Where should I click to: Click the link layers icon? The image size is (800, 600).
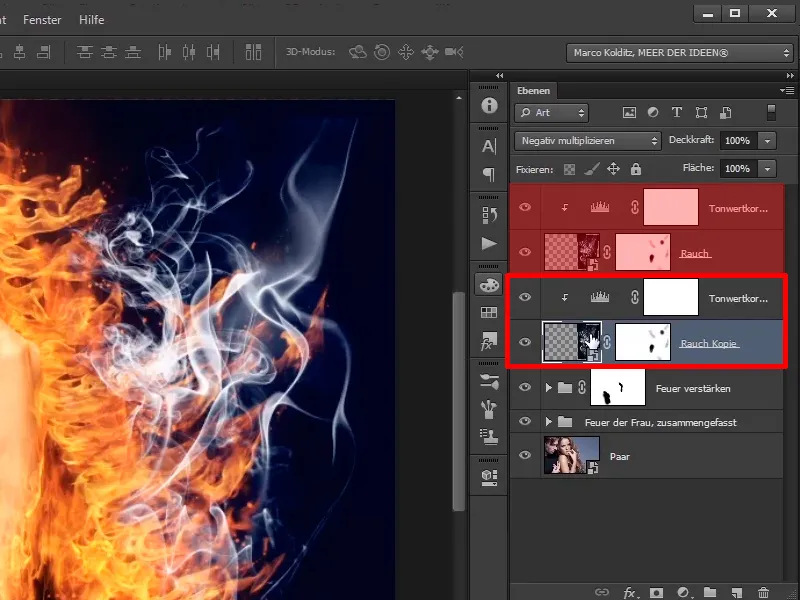602,592
